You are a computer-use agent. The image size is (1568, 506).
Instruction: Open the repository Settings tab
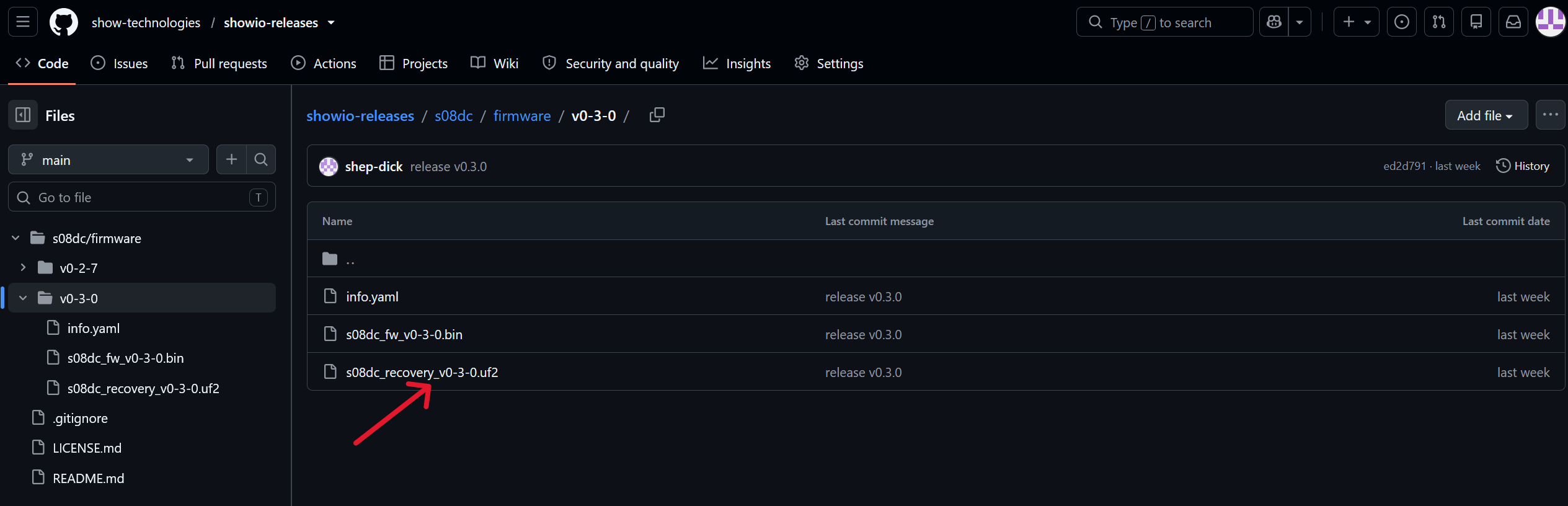829,63
